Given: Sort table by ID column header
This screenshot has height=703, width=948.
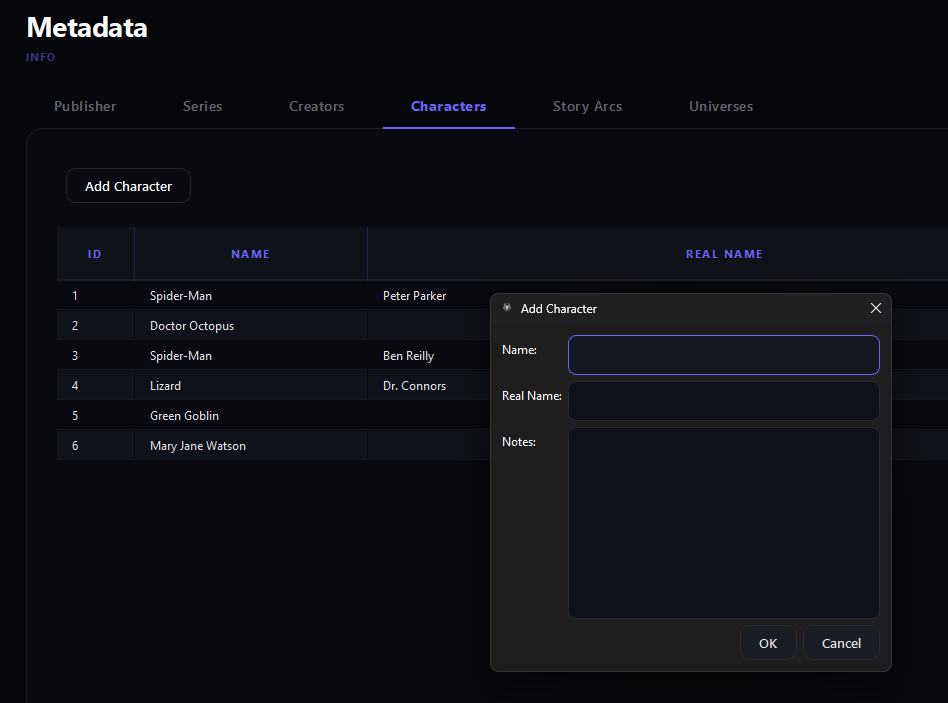Looking at the screenshot, I should point(95,254).
